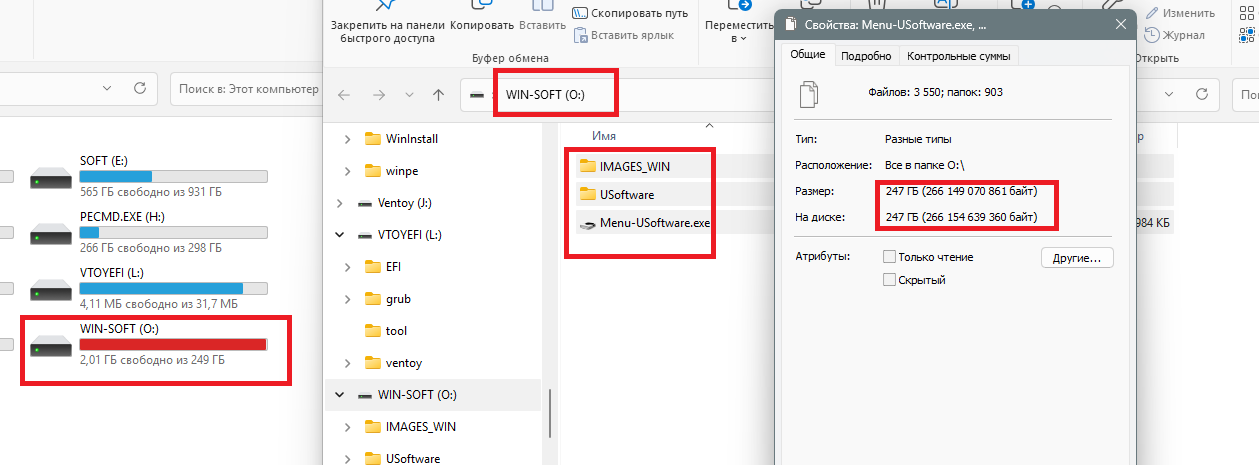Tick the Скрытый attribute checkbox
Screen dimensions: 1259x465
click(x=889, y=280)
